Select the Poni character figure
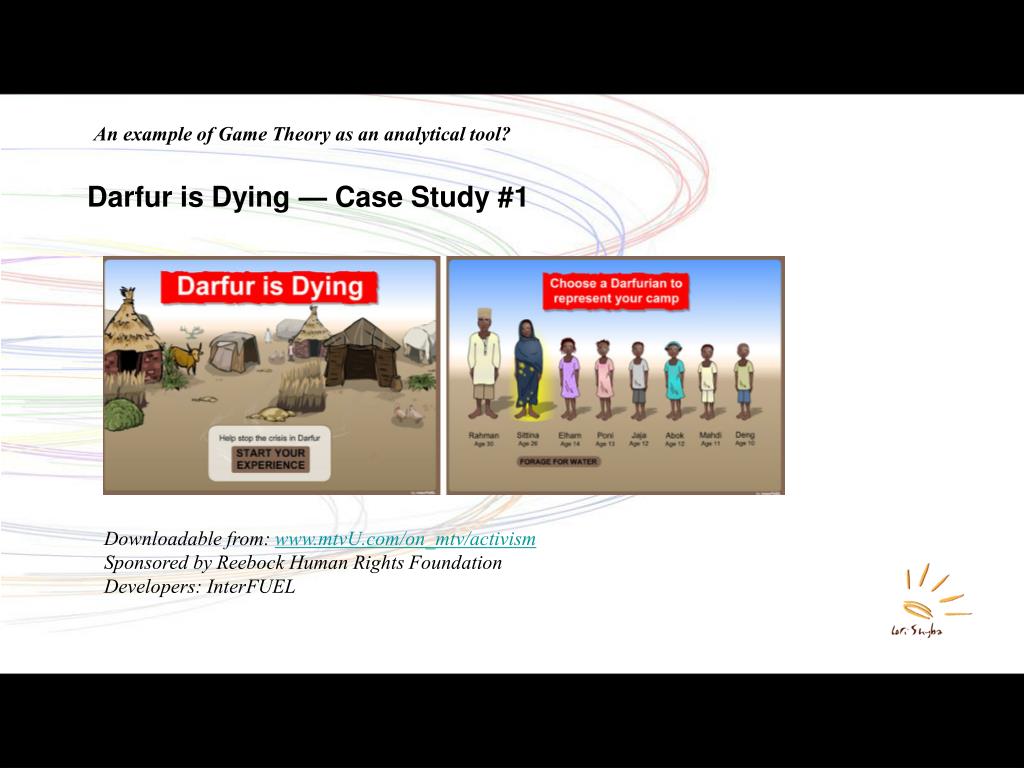The height and width of the screenshot is (768, 1024). pos(604,379)
